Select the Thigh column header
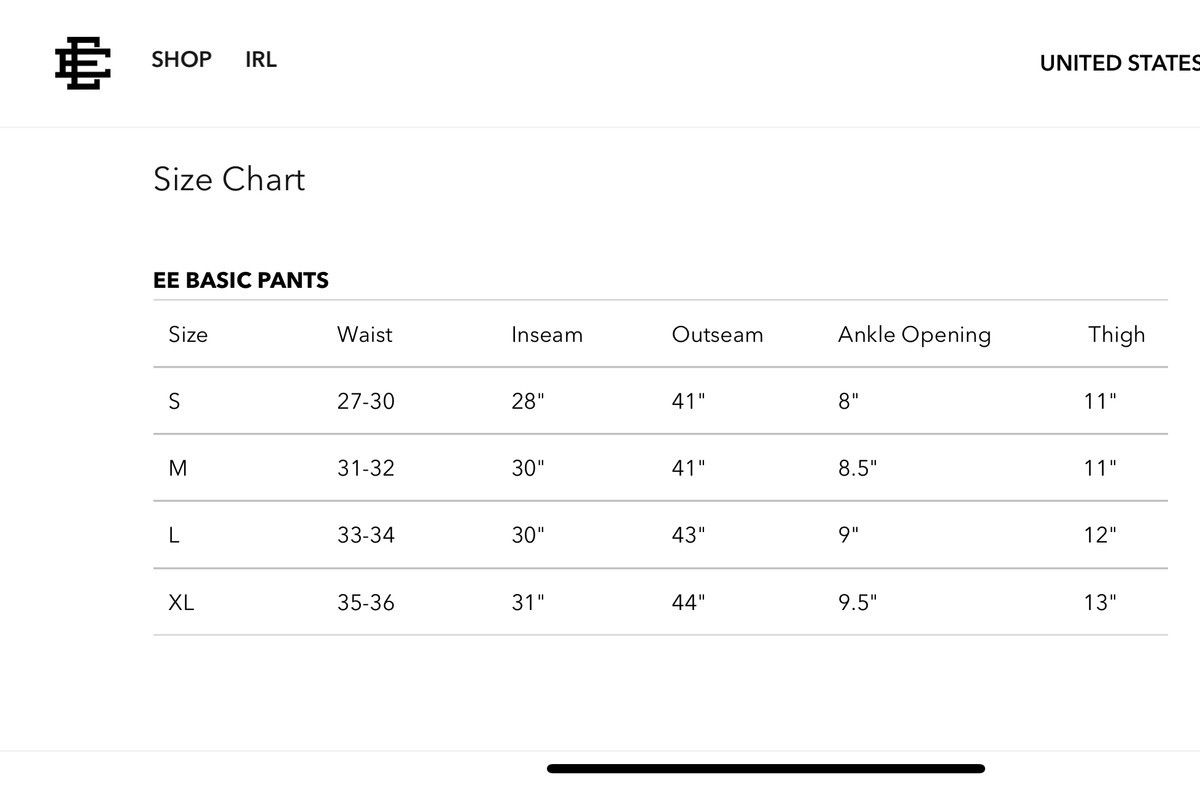 pos(1117,335)
